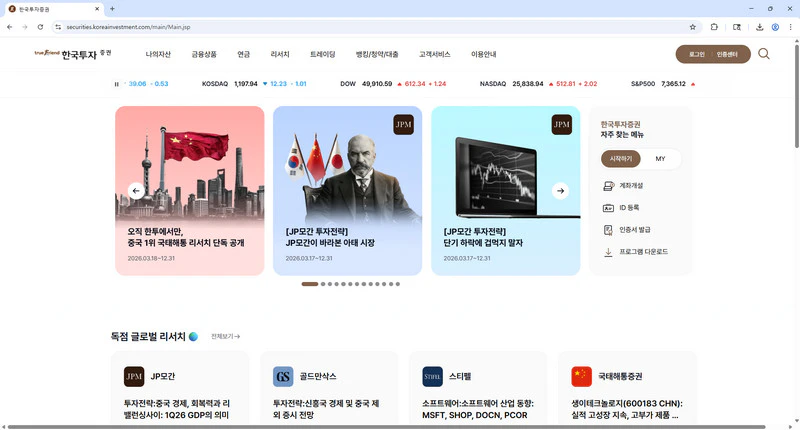Viewport: 800px width, 430px height.
Task: Open the 금융상품 menu
Action: 204,54
